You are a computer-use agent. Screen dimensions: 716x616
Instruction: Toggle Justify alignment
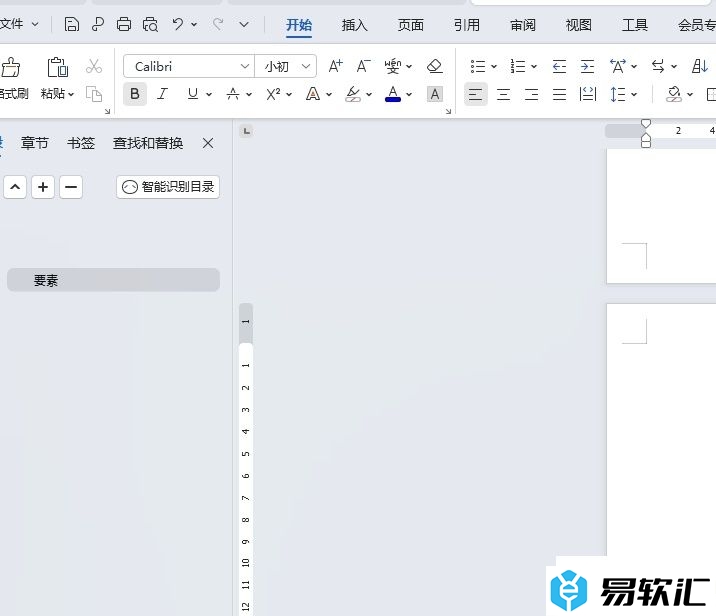click(559, 95)
